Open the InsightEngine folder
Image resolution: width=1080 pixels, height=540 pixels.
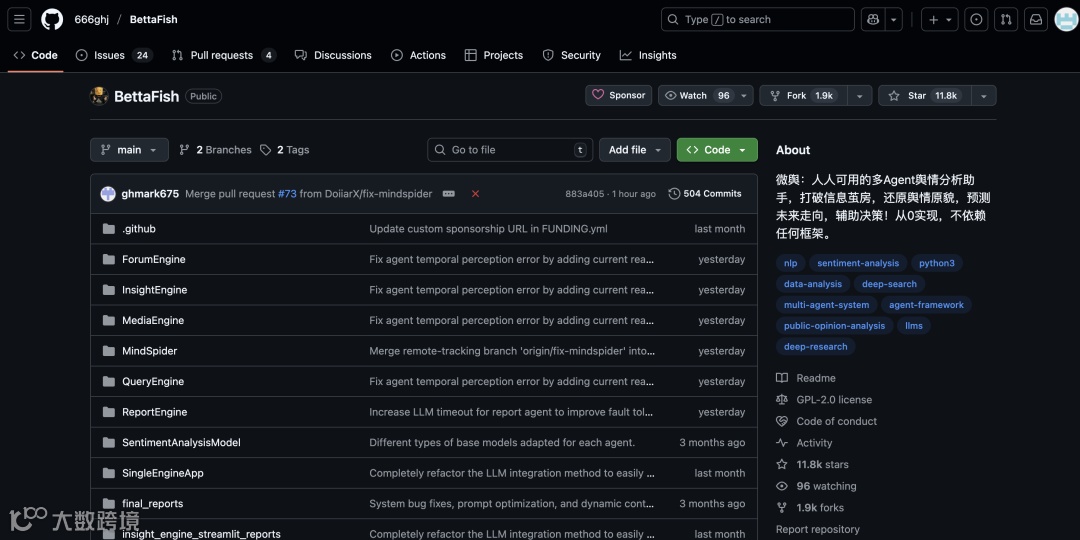(x=154, y=290)
